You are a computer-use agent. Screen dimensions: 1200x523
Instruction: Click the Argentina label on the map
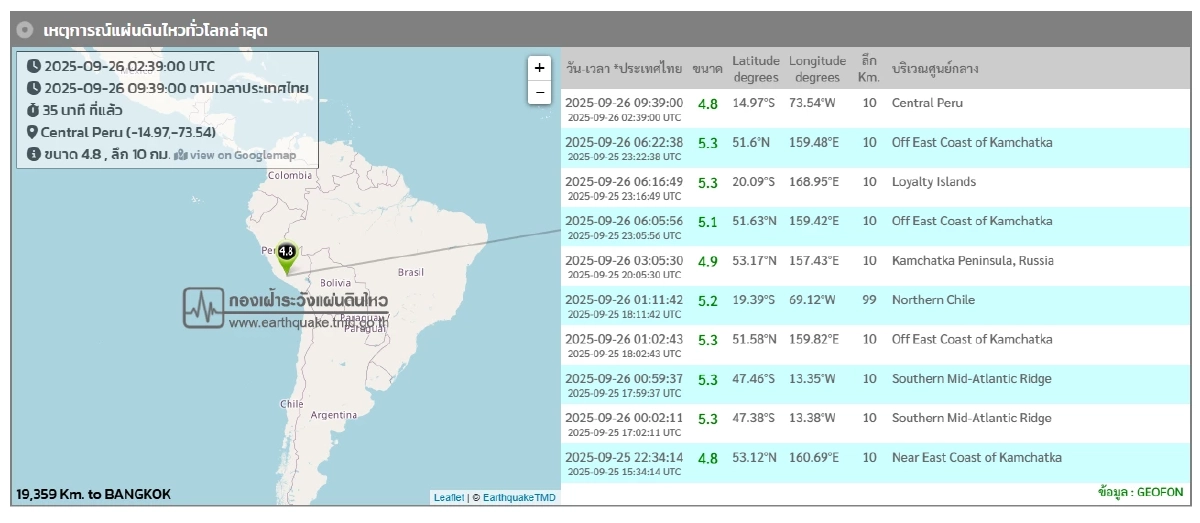click(x=334, y=415)
